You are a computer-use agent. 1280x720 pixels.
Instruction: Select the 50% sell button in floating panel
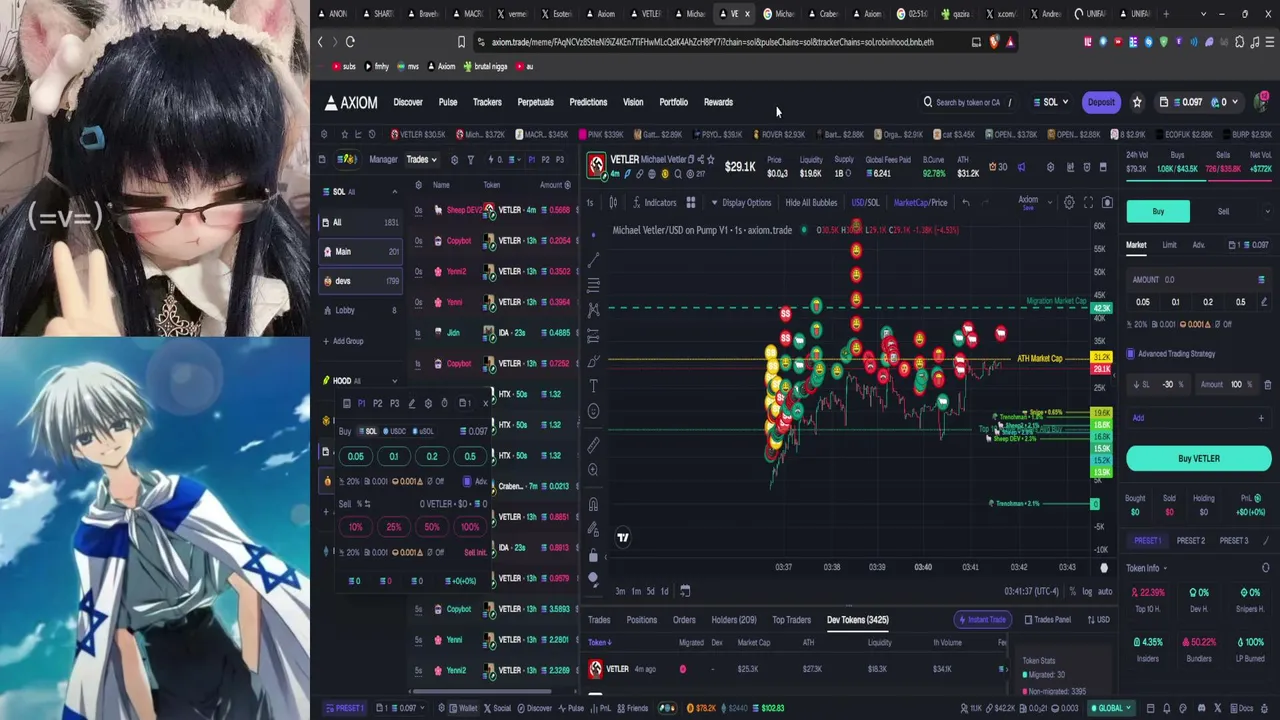[x=431, y=527]
